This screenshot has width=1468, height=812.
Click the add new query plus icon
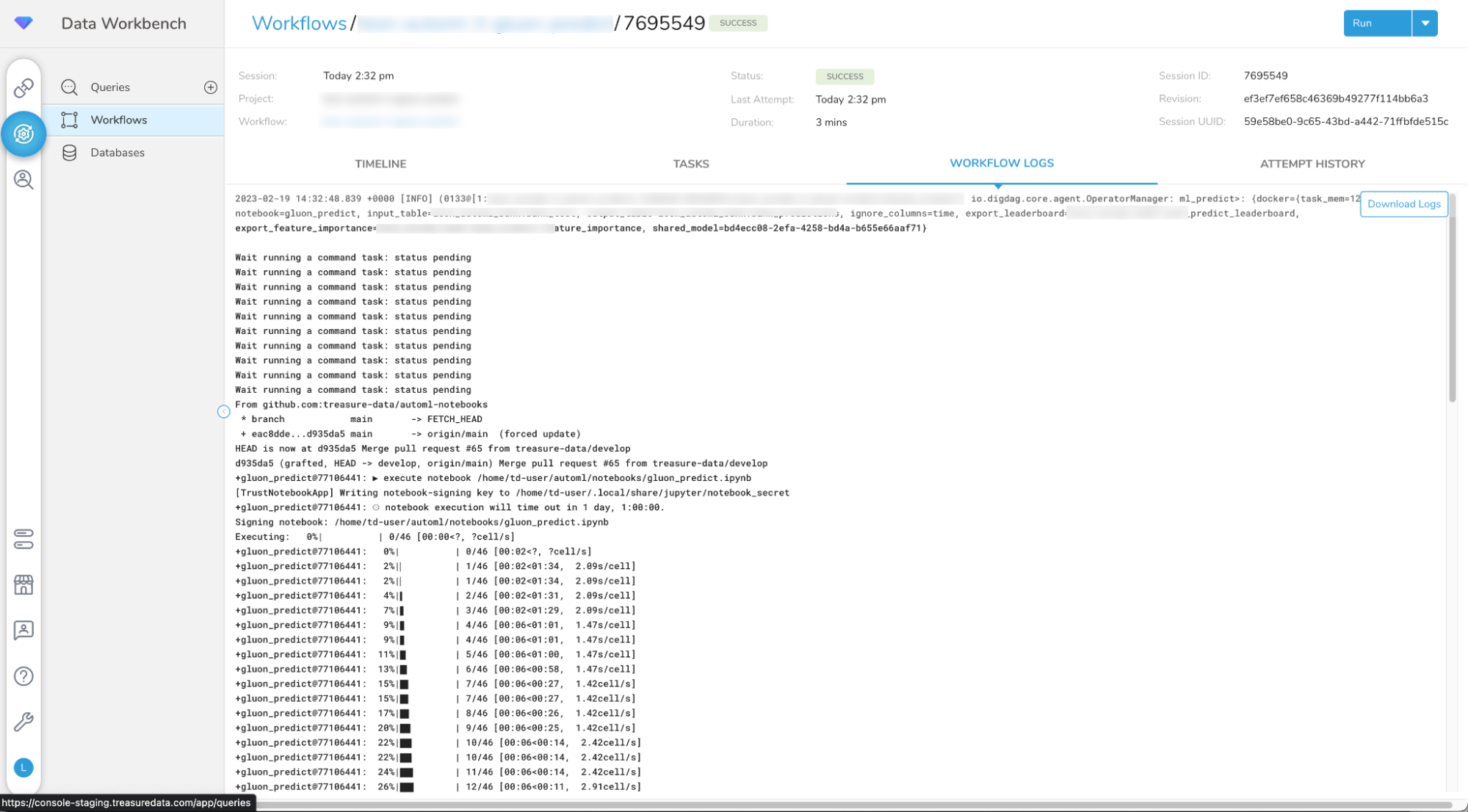coord(211,87)
